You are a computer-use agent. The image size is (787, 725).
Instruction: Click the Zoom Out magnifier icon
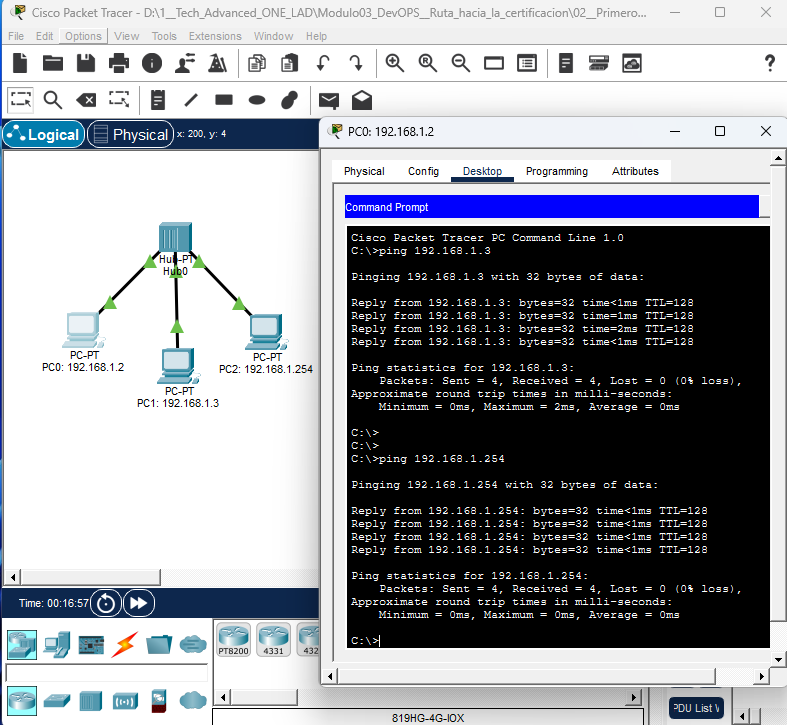(x=460, y=63)
